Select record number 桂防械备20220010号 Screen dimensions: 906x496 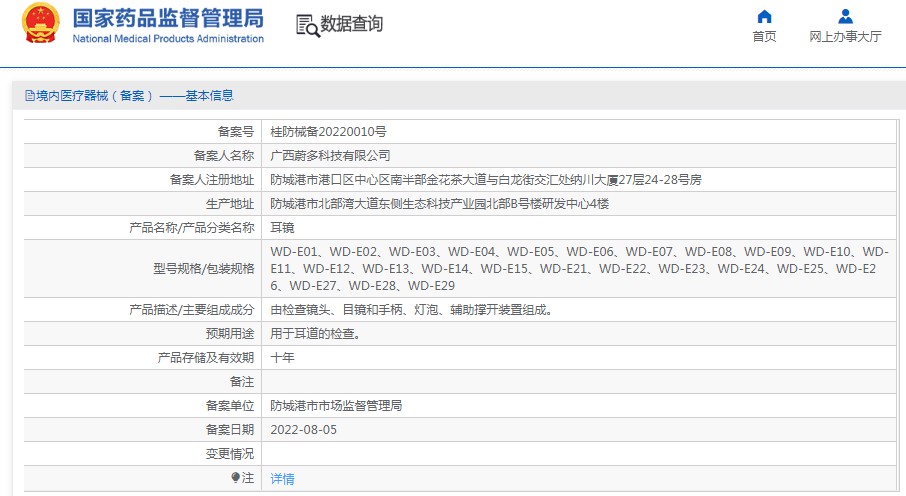point(328,132)
